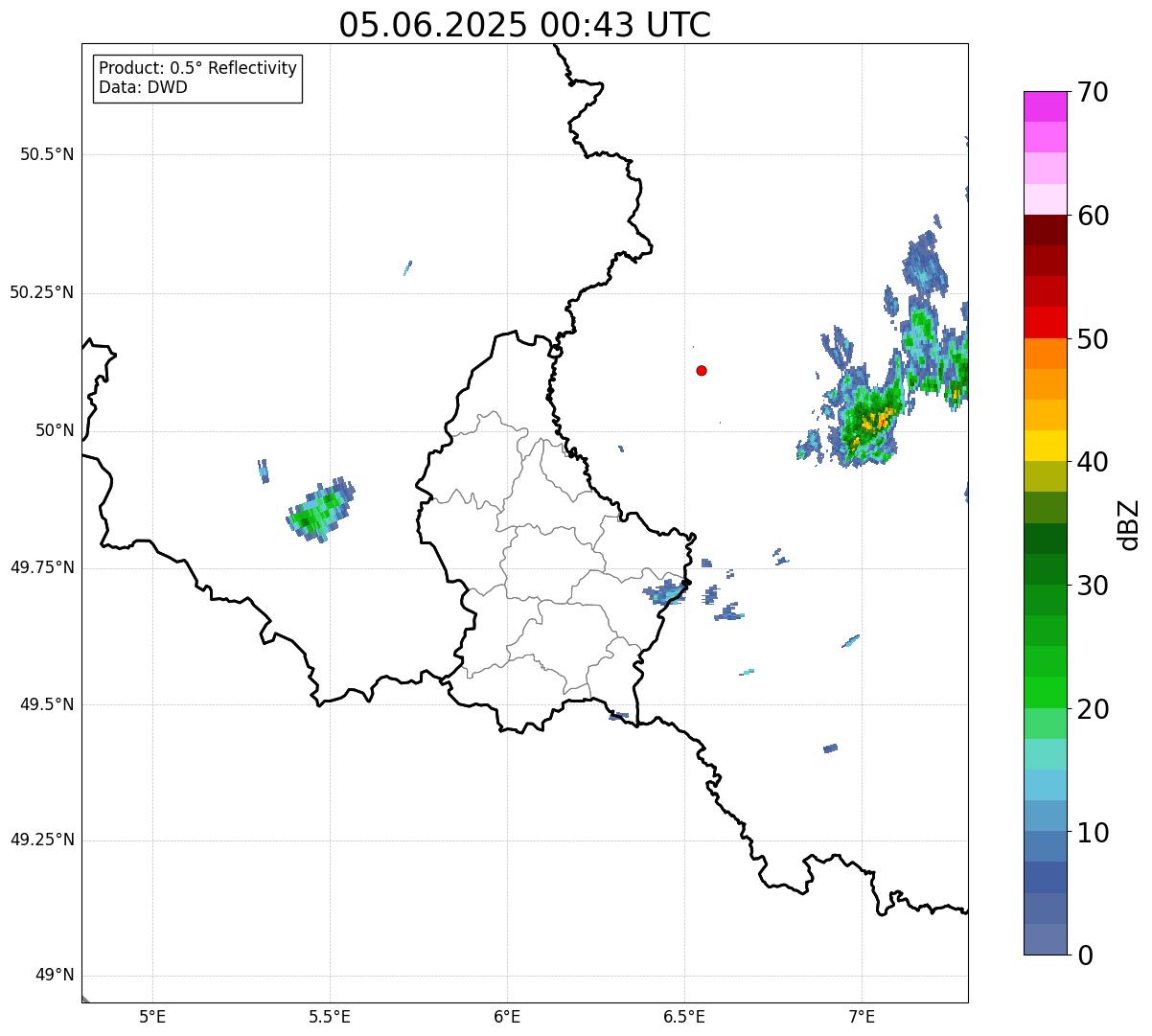
Task: Click 'Product: 0.5° Reflectivity' label text
Action: point(198,69)
